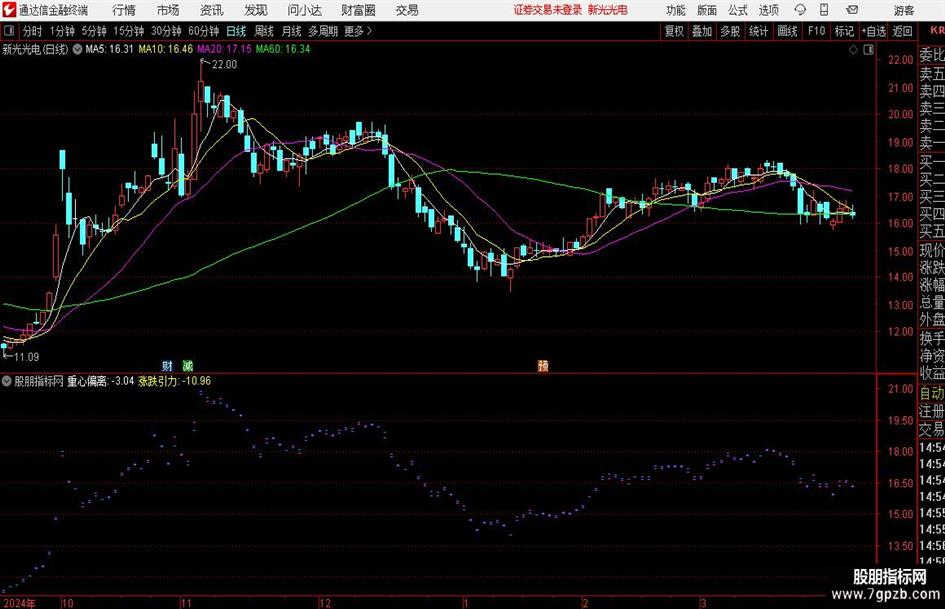
Task: Click the 重心偏离: -3.04 indicator value
Action: pos(100,381)
